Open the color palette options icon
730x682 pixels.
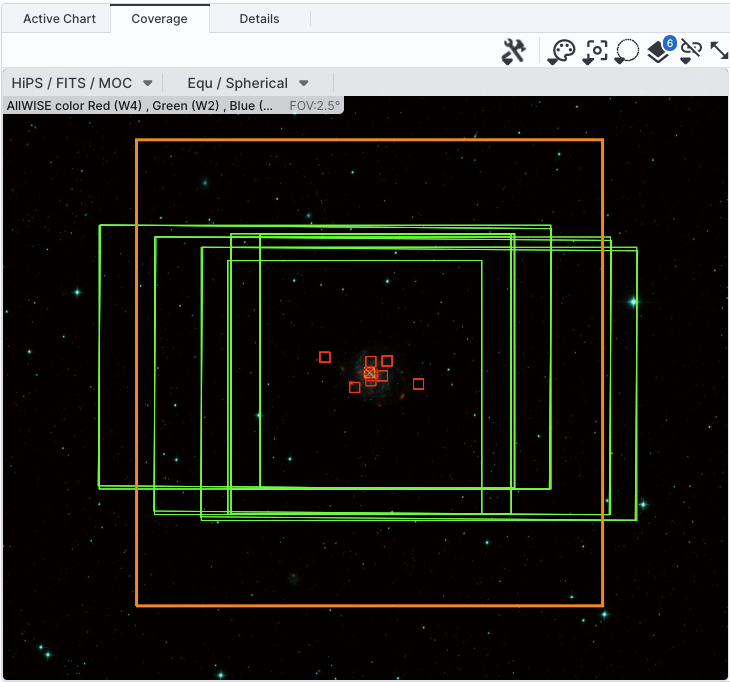561,51
